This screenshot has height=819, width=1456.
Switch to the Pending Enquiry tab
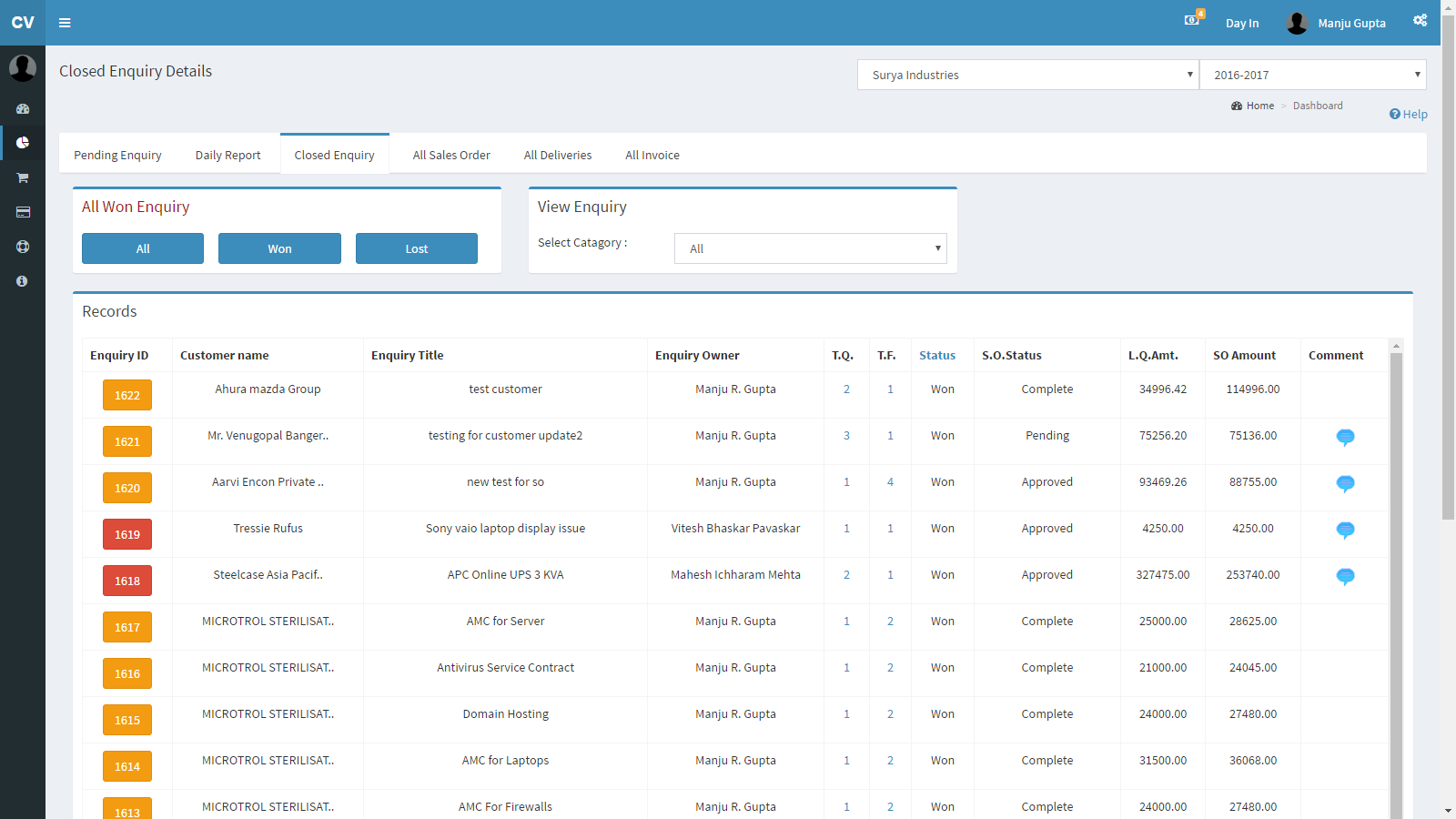point(117,155)
